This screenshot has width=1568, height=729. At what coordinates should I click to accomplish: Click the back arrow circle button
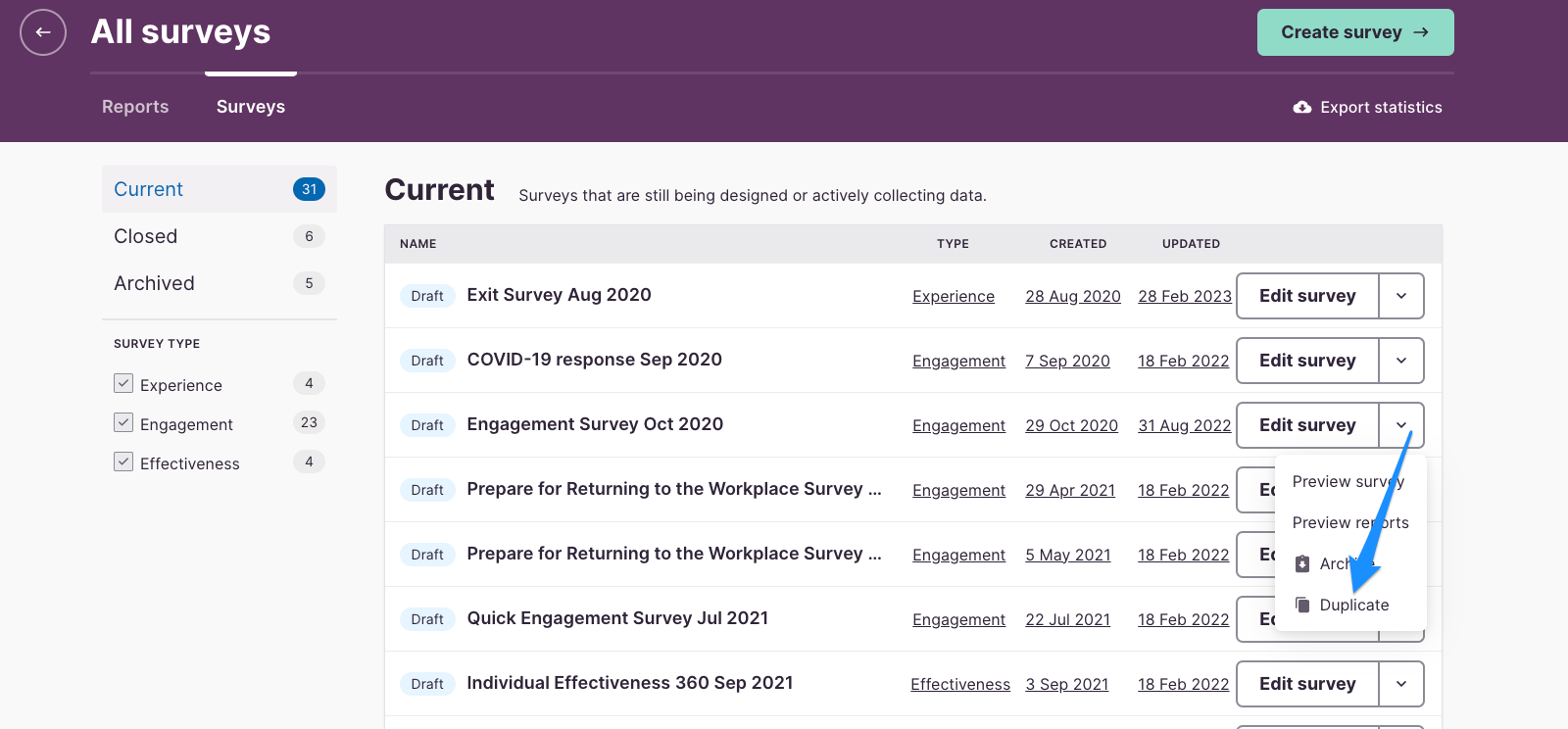coord(43,32)
